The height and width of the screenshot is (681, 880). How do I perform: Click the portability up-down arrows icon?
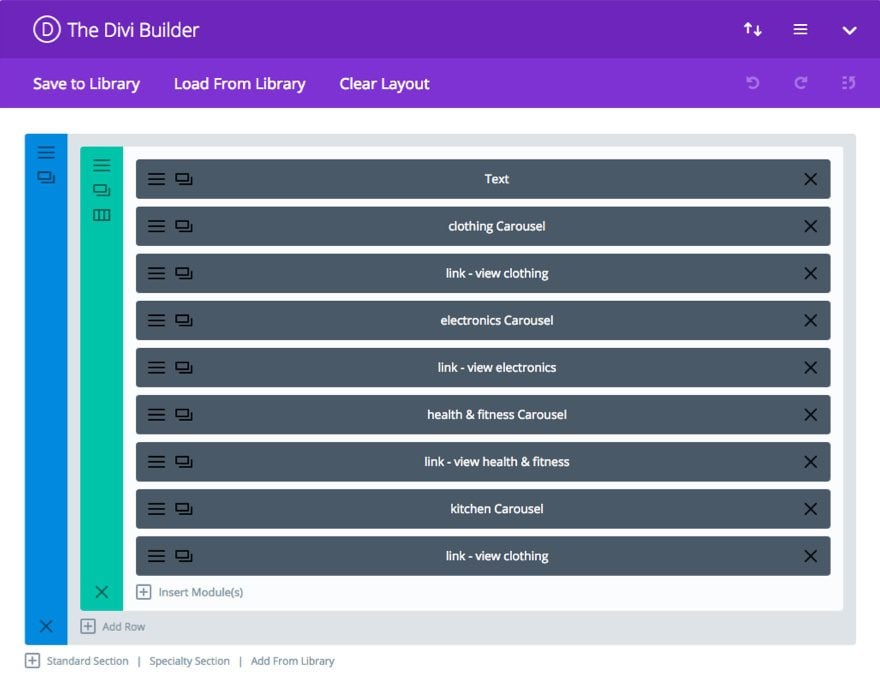tap(753, 29)
